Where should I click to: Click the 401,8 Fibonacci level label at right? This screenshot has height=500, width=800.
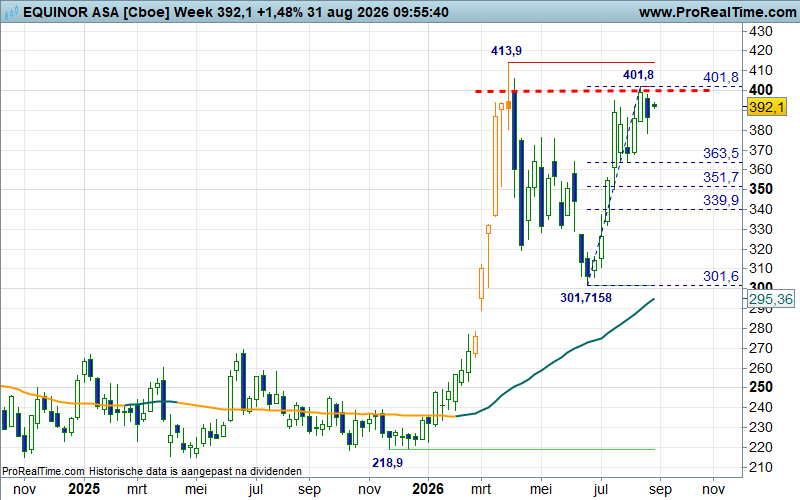point(720,77)
